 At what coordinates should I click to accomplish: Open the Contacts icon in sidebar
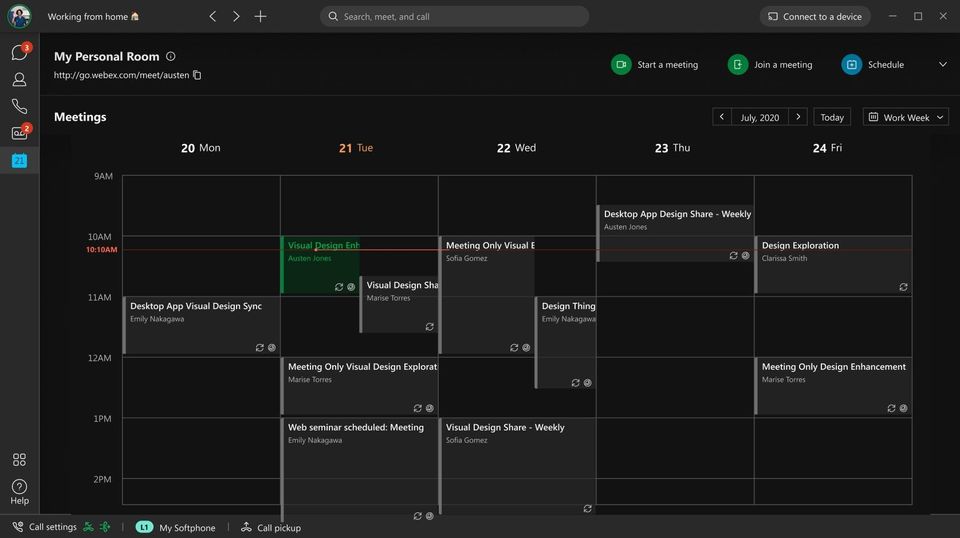pos(19,80)
